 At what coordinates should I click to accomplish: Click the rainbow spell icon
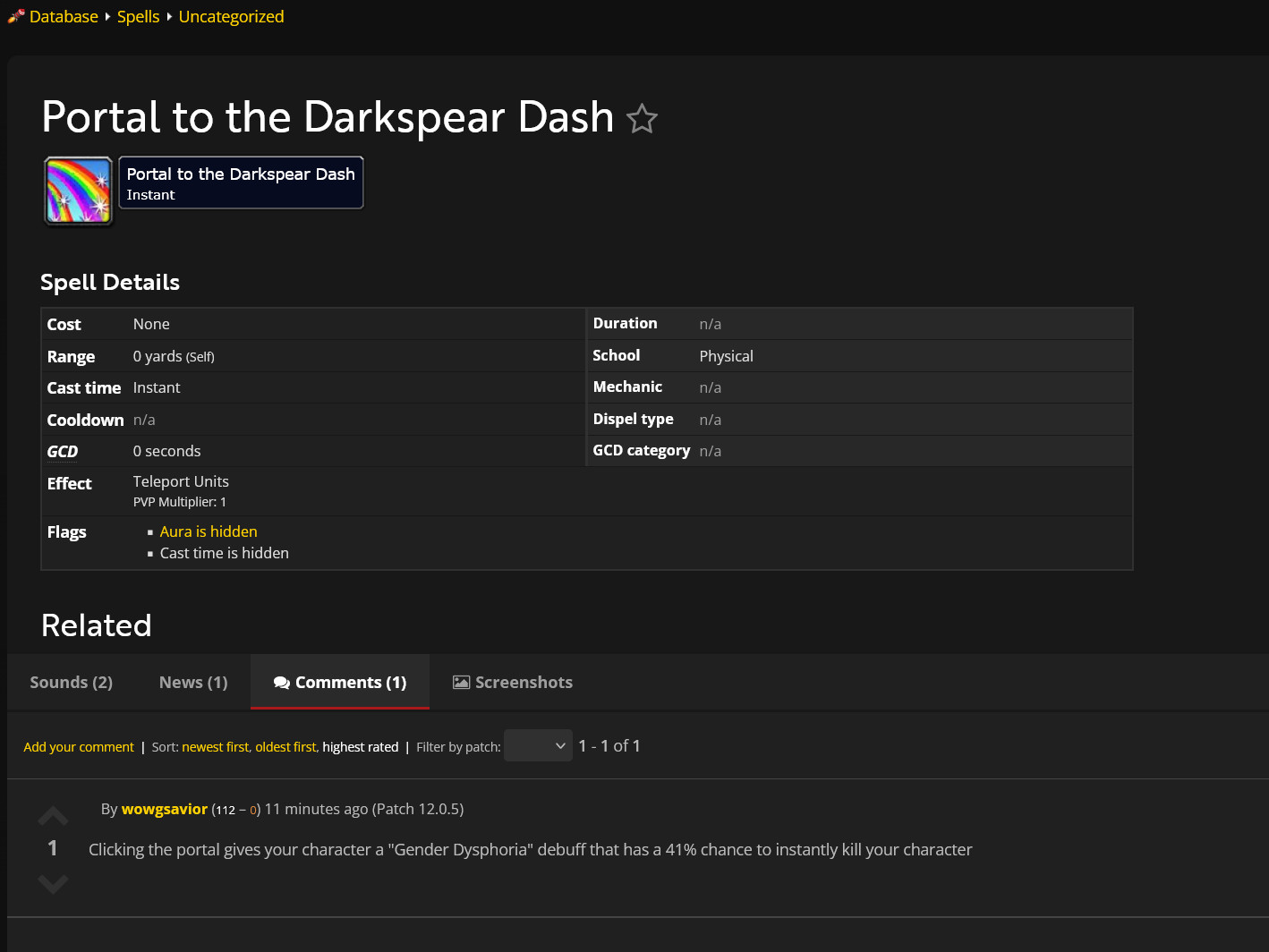coord(79,191)
